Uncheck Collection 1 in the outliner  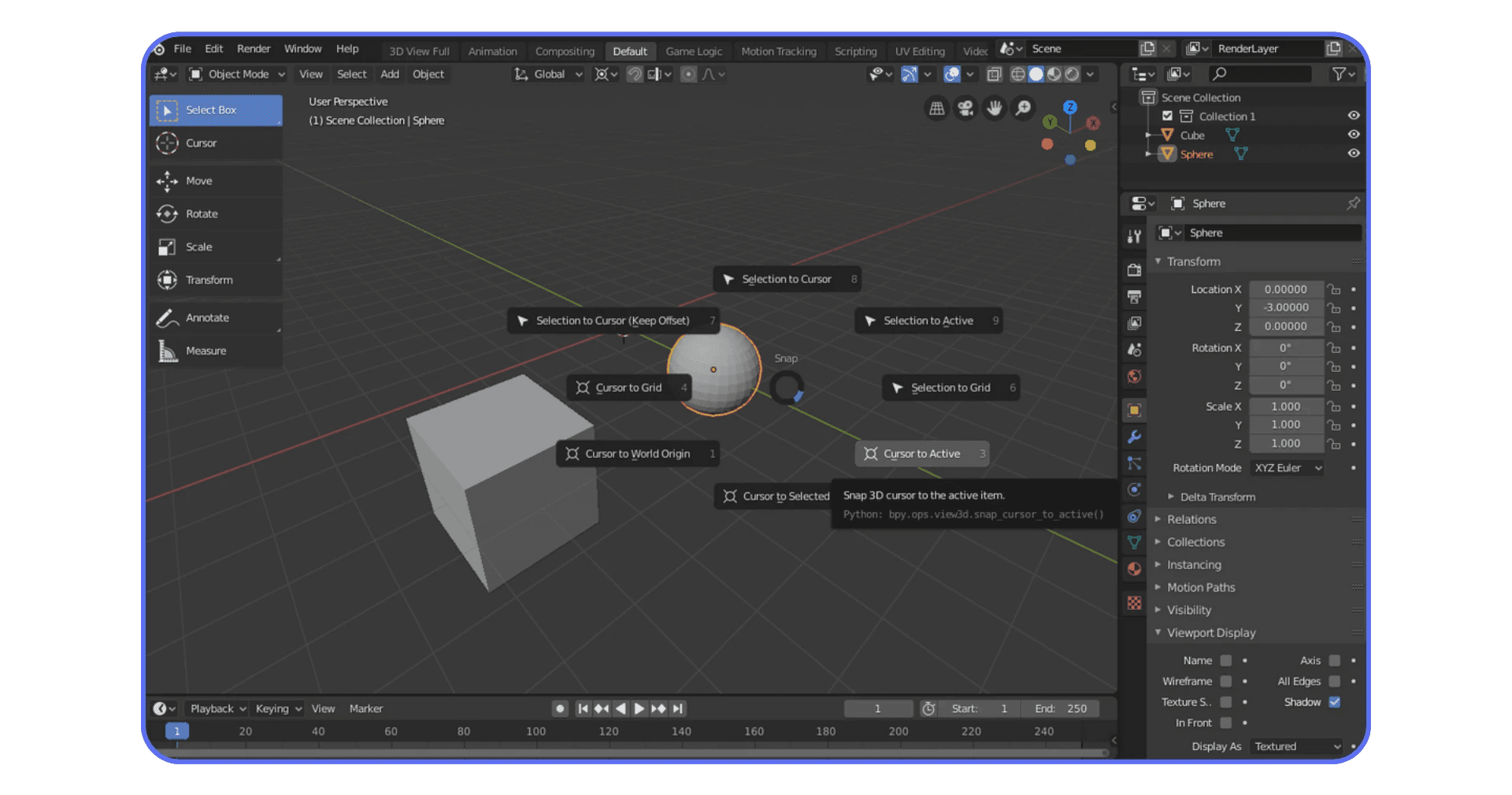1167,116
